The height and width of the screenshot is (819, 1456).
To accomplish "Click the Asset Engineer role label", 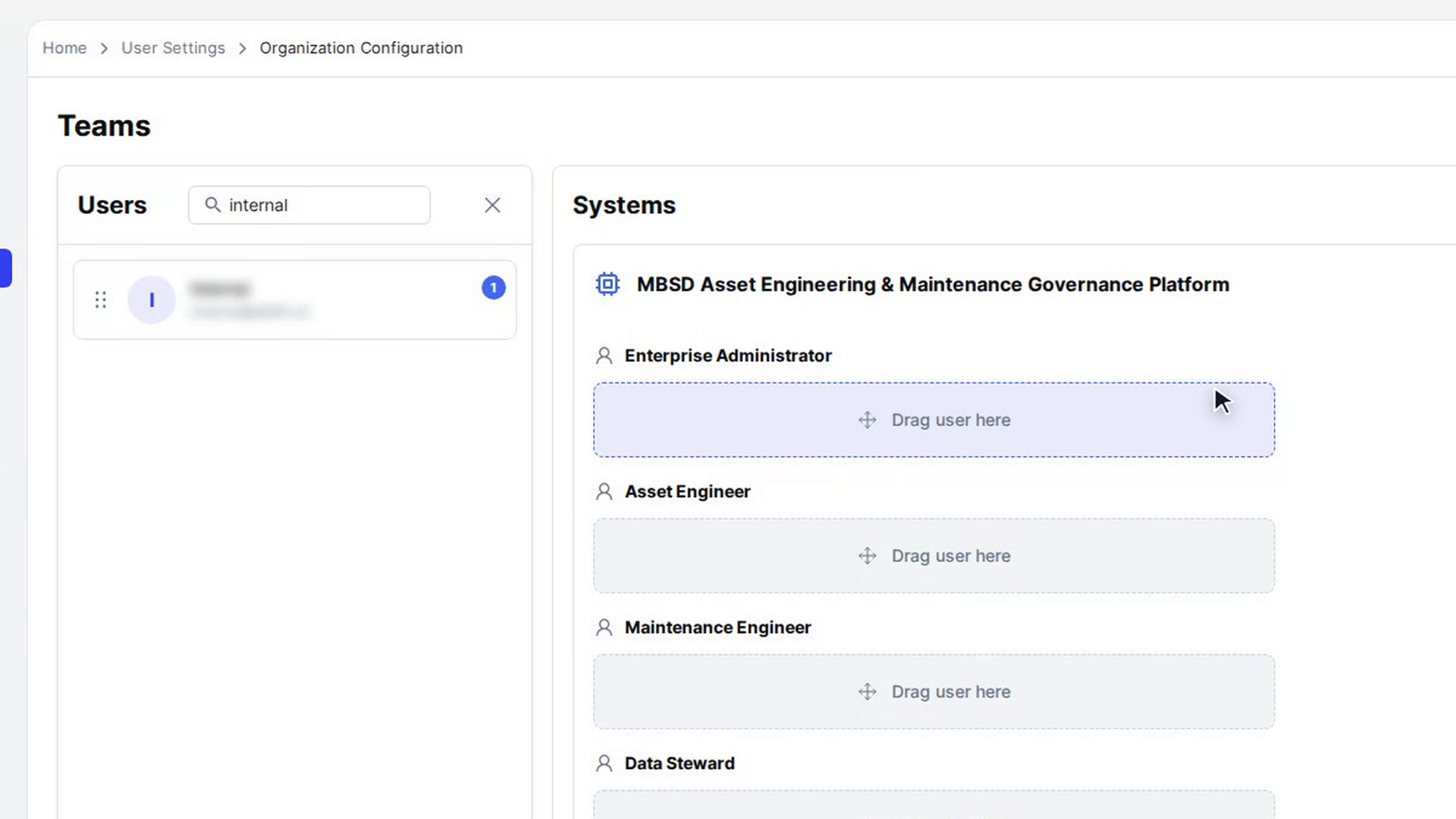I will pyautogui.click(x=688, y=491).
